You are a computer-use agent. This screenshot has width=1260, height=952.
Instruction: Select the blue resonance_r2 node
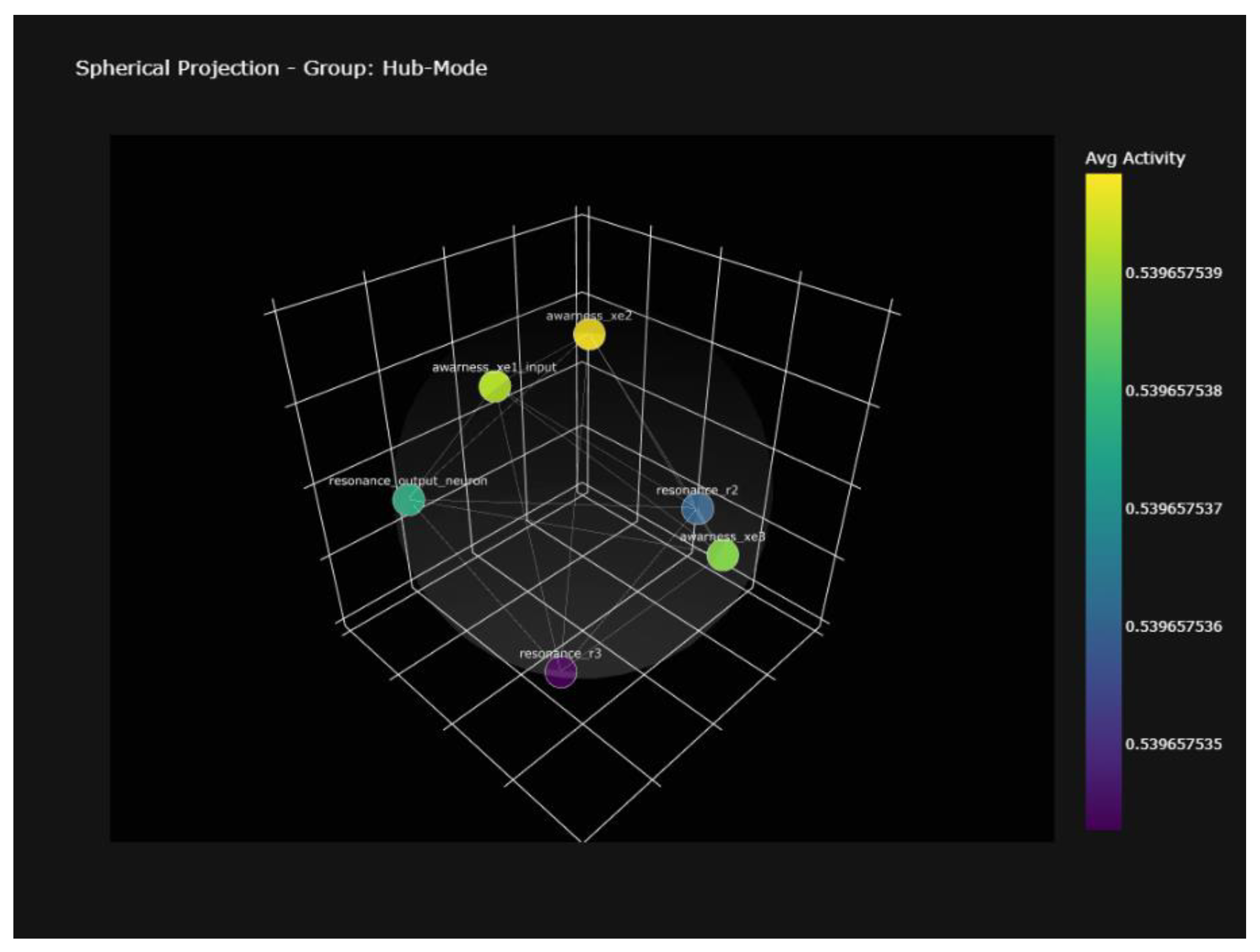(697, 508)
